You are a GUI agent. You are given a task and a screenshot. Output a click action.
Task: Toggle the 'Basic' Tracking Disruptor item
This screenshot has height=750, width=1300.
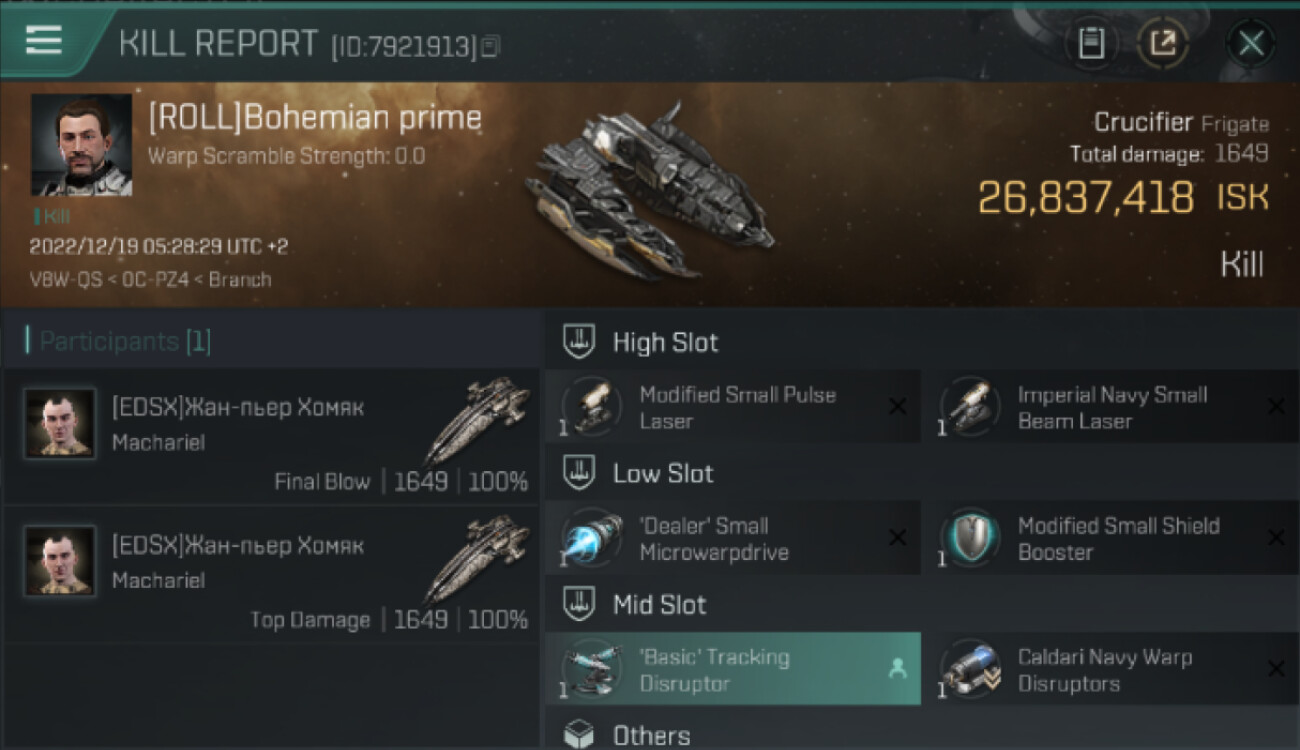point(732,670)
